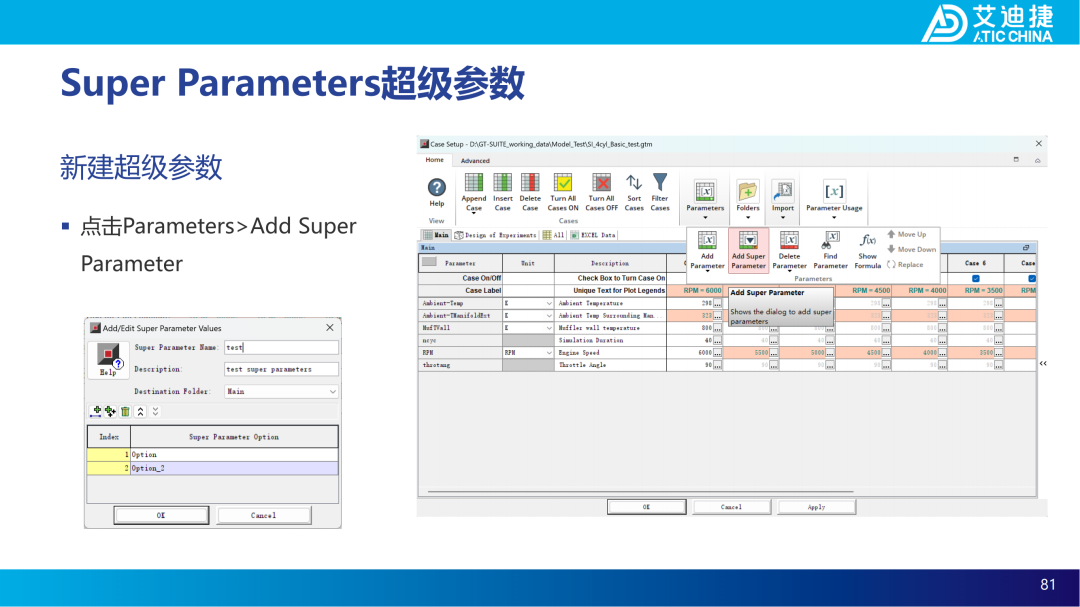1080x607 pixels.
Task: Click the Insert Case icon
Action: point(503,183)
